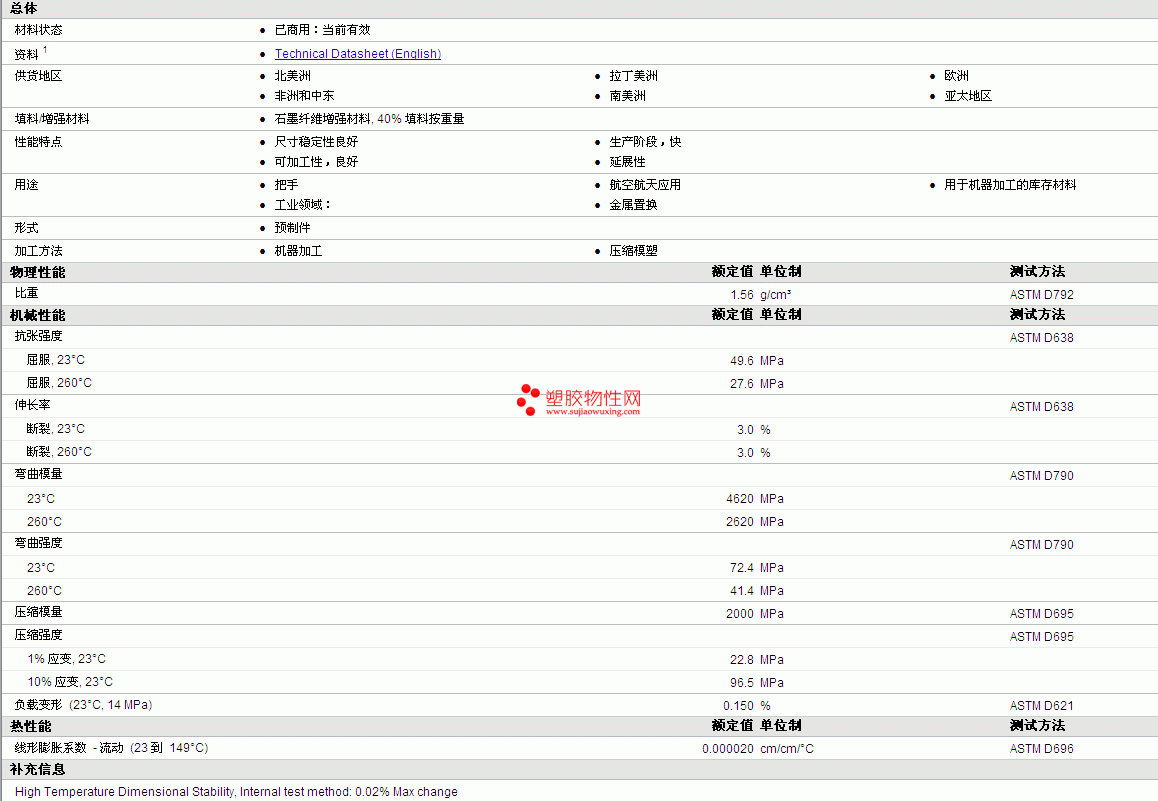Screen dimensions: 1158x801
Task: Select the 拉丁美洲 region entry
Action: [x=633, y=76]
